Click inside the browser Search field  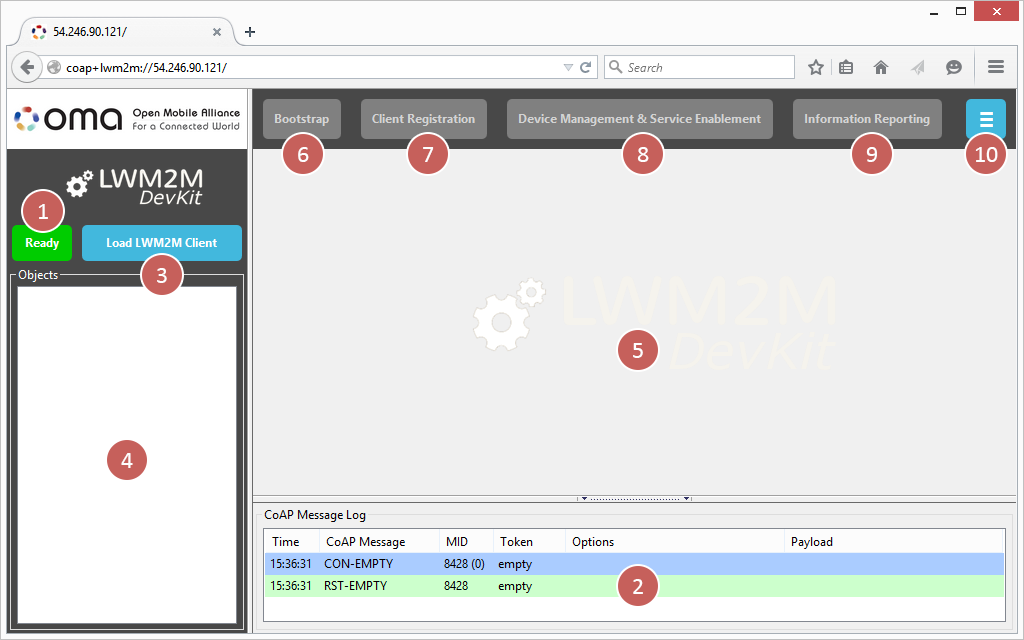pos(705,67)
